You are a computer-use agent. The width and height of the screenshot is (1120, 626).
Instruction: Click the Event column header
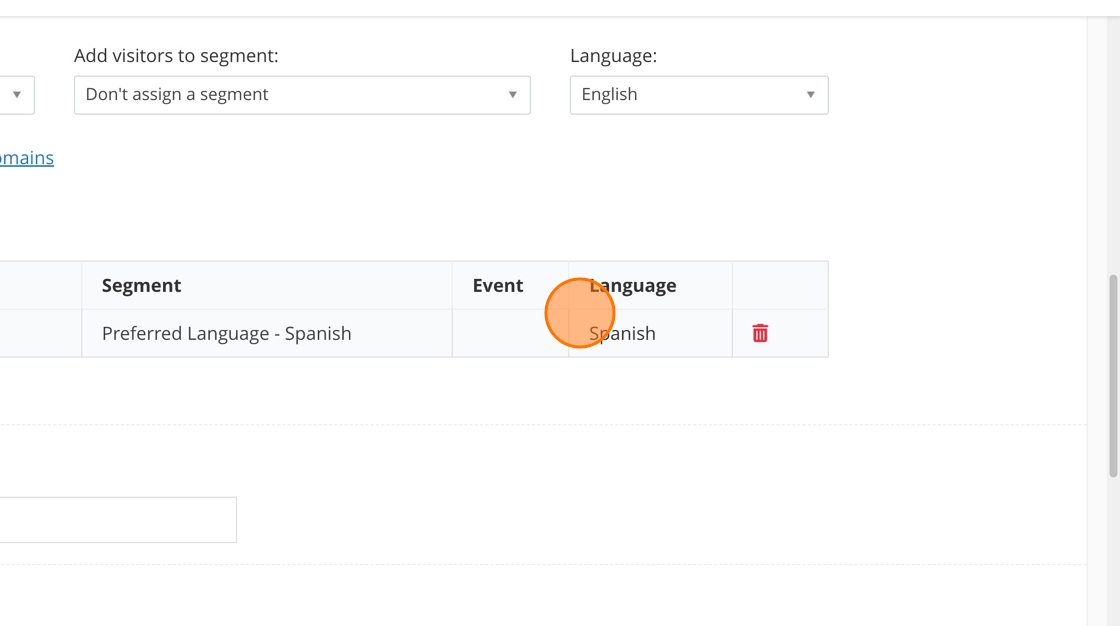point(498,286)
